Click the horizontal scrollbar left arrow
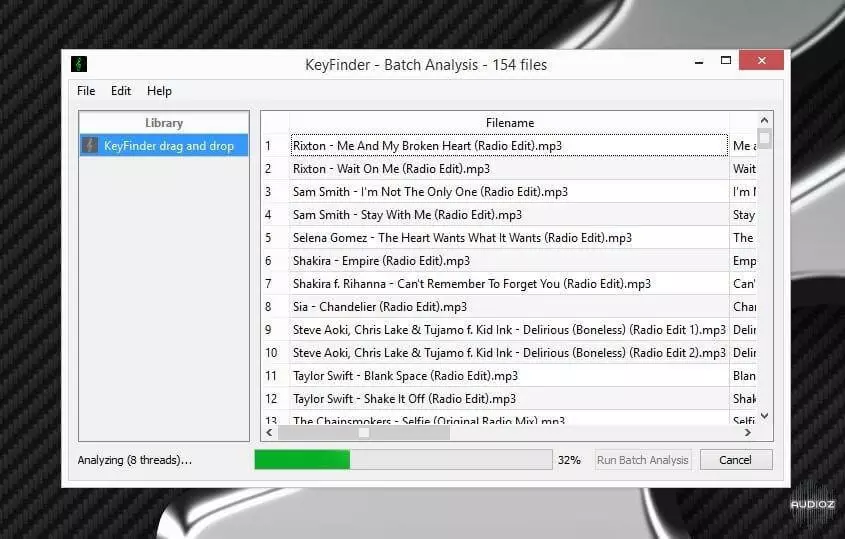845x539 pixels. tap(269, 433)
